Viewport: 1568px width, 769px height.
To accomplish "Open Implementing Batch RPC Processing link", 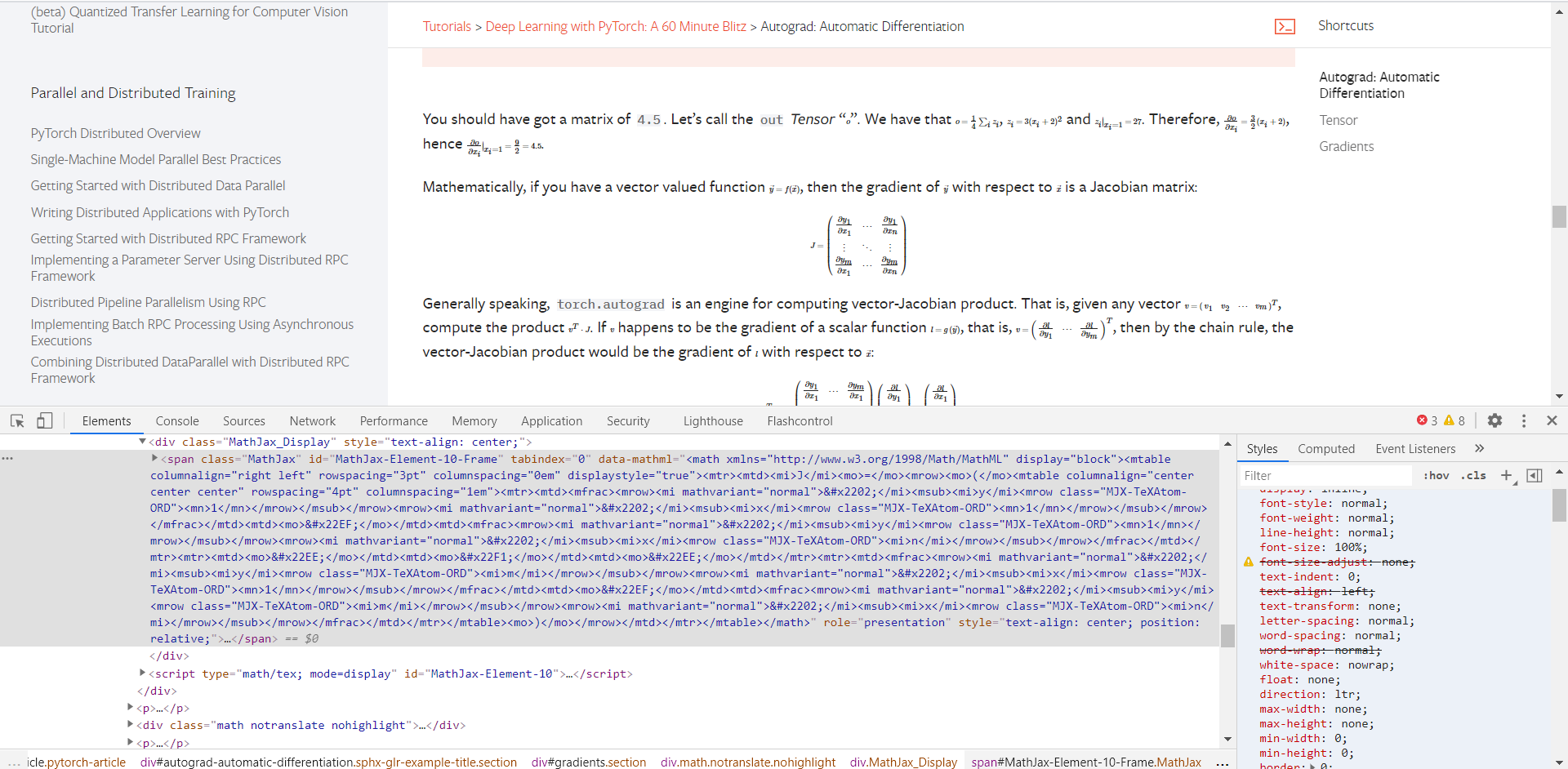I will (192, 332).
